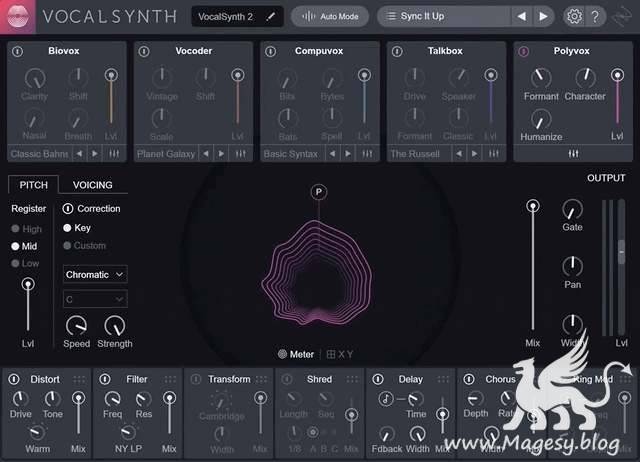Screen dimensions: 640x462
Task: Open the preset list icon beside Sync It Up
Action: point(391,16)
